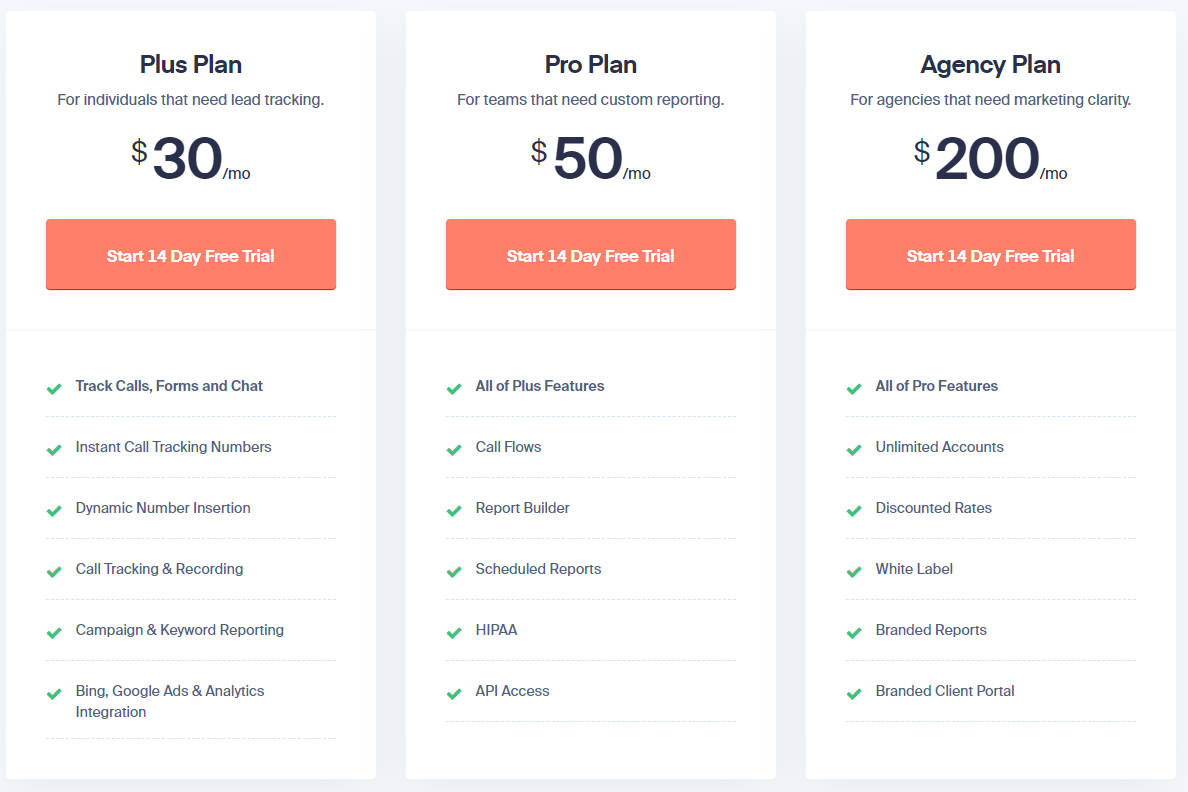
Task: Click the checkmark icon next to Unlimited Accounts
Action: tap(854, 449)
